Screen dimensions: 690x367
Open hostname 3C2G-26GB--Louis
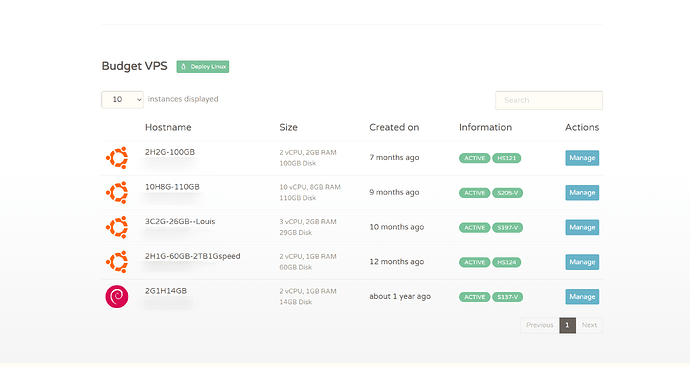click(x=180, y=221)
